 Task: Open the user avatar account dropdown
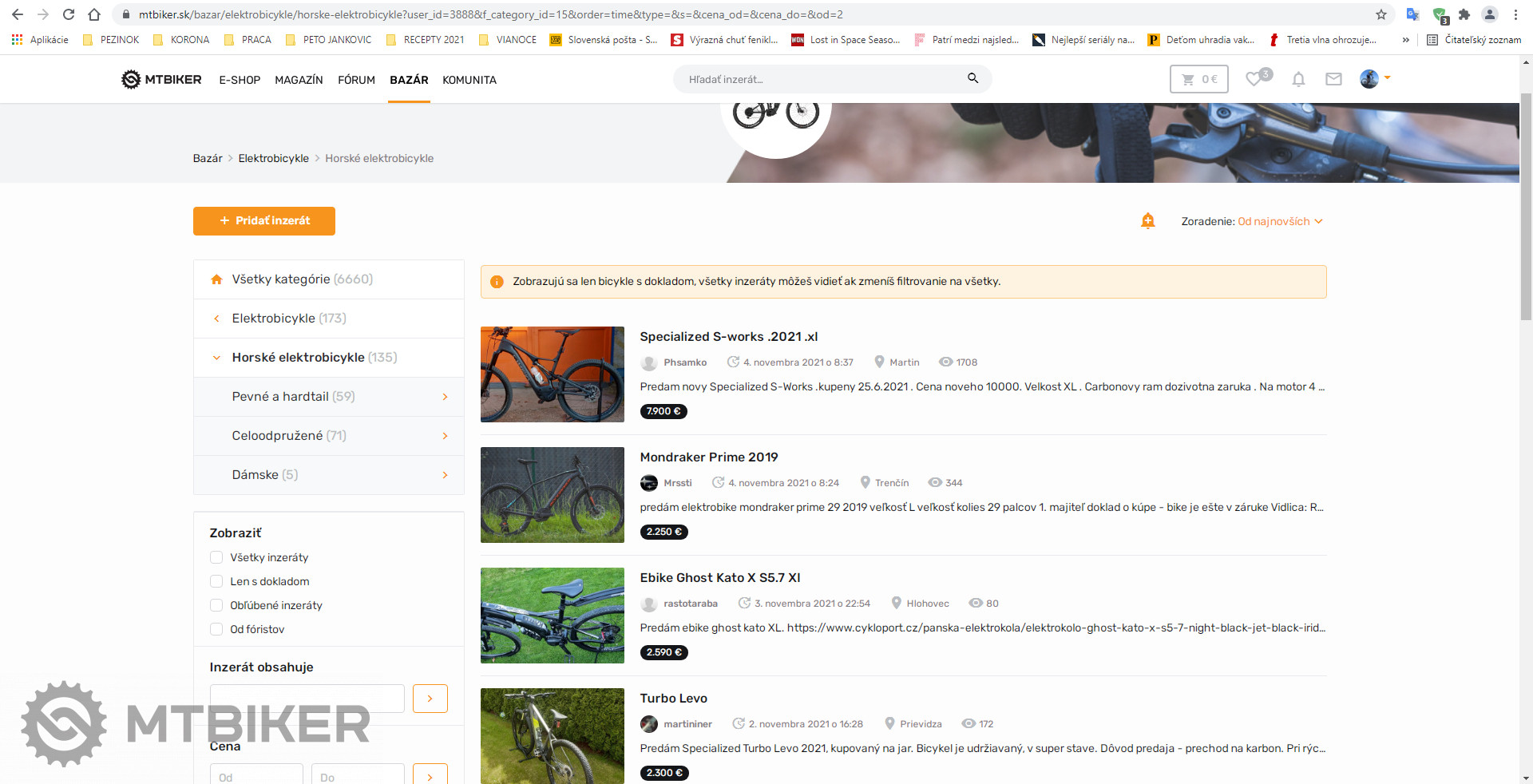click(1375, 78)
